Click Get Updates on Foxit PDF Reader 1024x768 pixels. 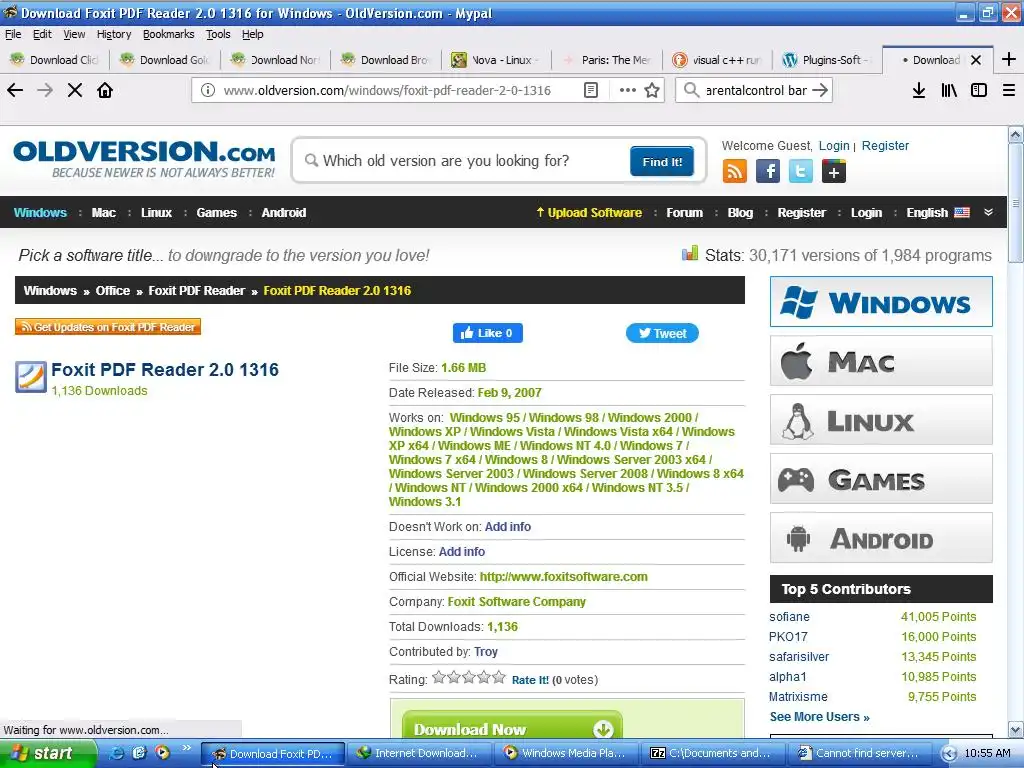pos(108,327)
